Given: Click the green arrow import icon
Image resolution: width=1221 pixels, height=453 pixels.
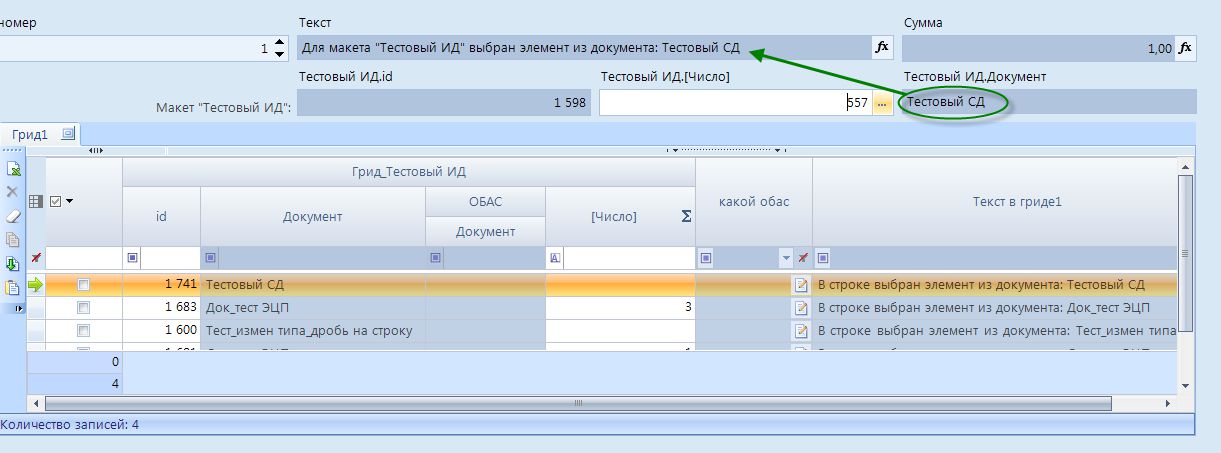Looking at the screenshot, I should (13, 264).
